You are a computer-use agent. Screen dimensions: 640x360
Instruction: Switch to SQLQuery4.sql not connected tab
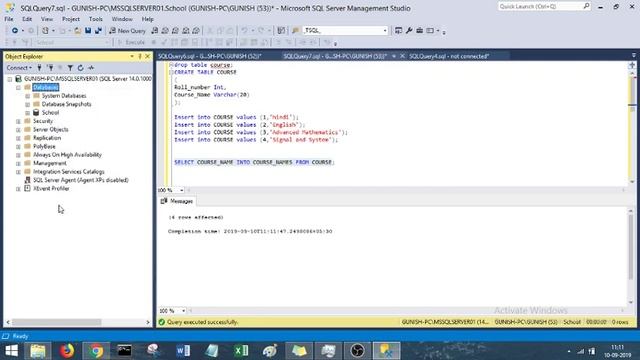(x=449, y=56)
